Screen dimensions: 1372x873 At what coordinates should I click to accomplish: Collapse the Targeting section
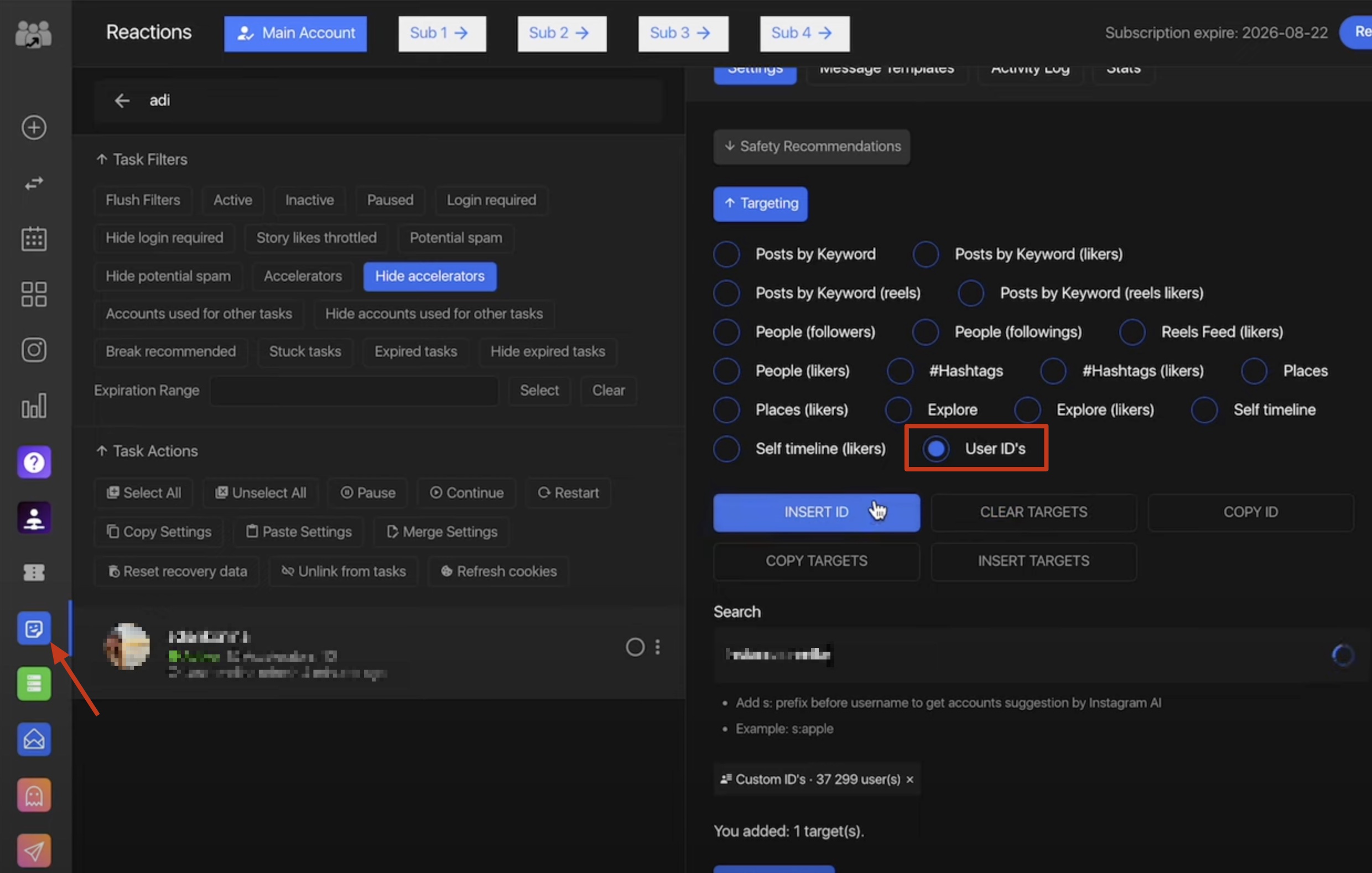[x=760, y=204]
